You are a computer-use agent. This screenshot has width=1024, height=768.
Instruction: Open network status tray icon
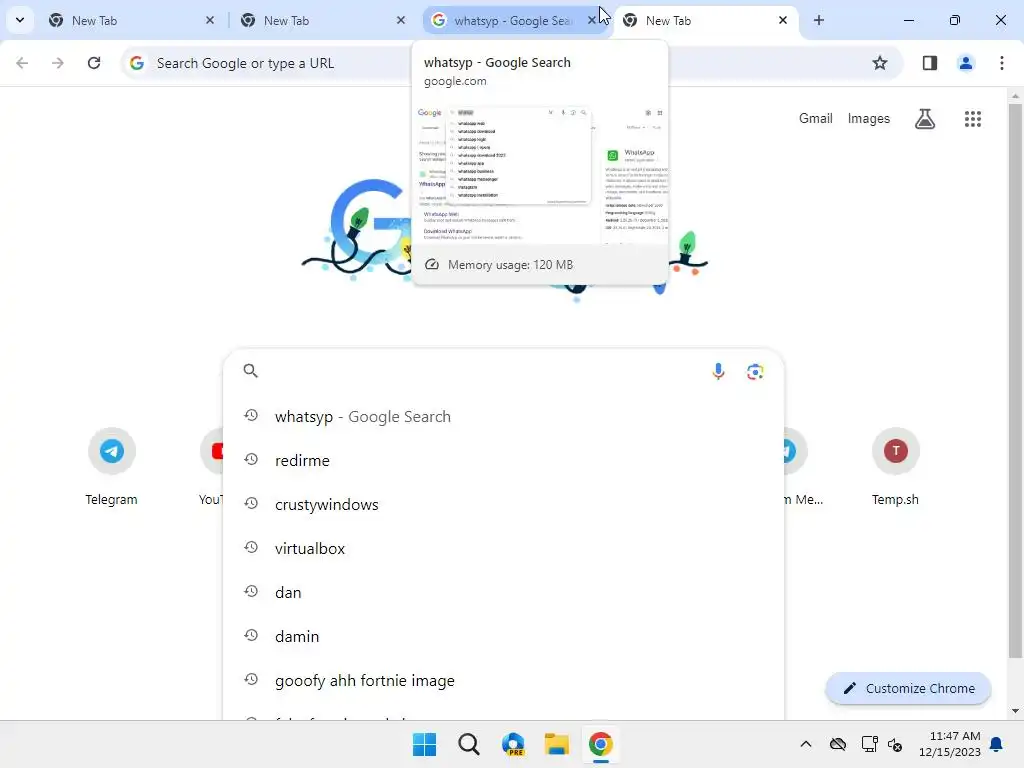[x=869, y=744]
